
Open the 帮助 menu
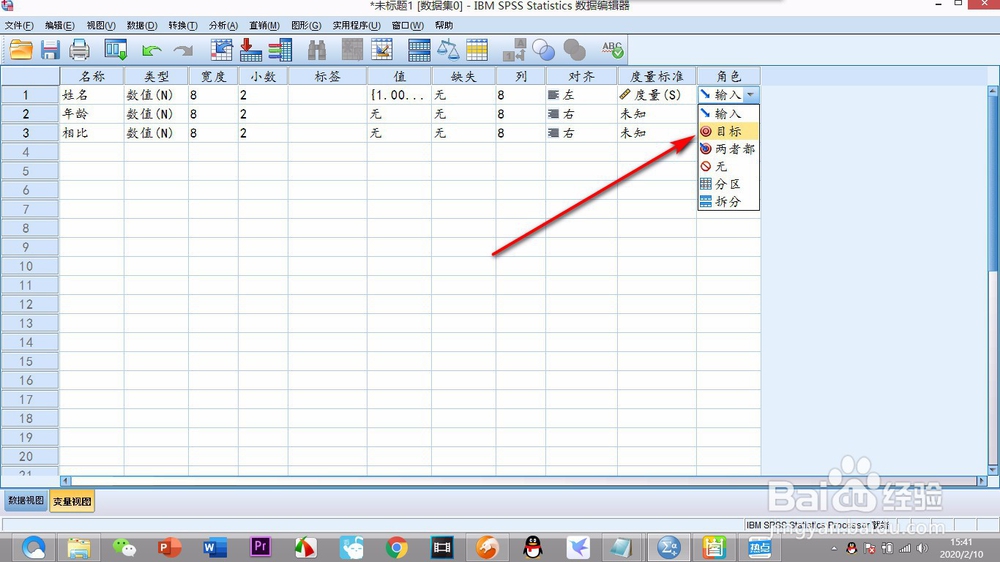[x=444, y=26]
